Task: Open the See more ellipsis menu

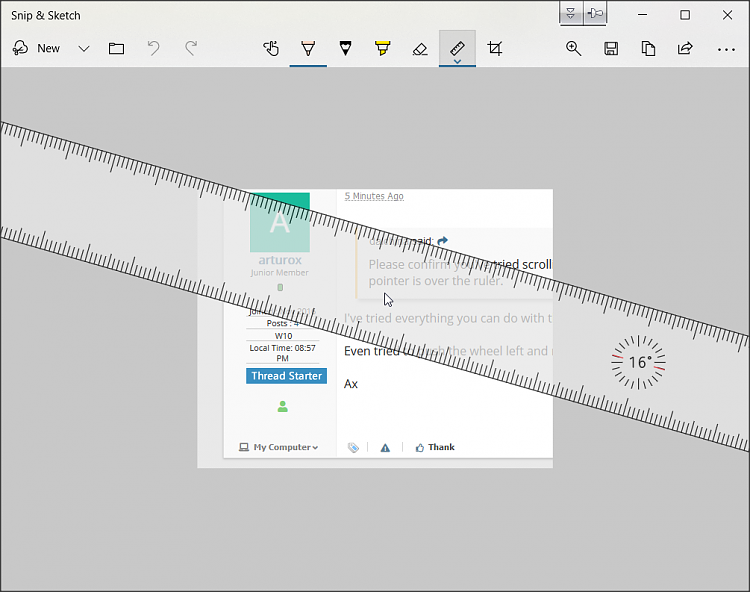Action: pyautogui.click(x=726, y=49)
